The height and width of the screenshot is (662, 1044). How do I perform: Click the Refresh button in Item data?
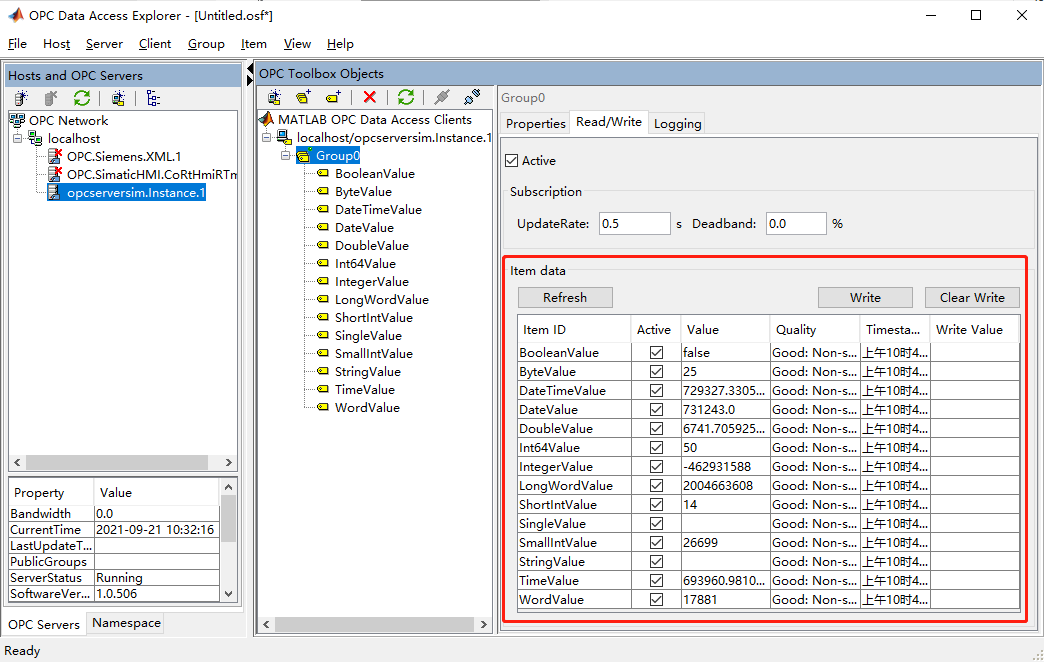pyautogui.click(x=565, y=297)
